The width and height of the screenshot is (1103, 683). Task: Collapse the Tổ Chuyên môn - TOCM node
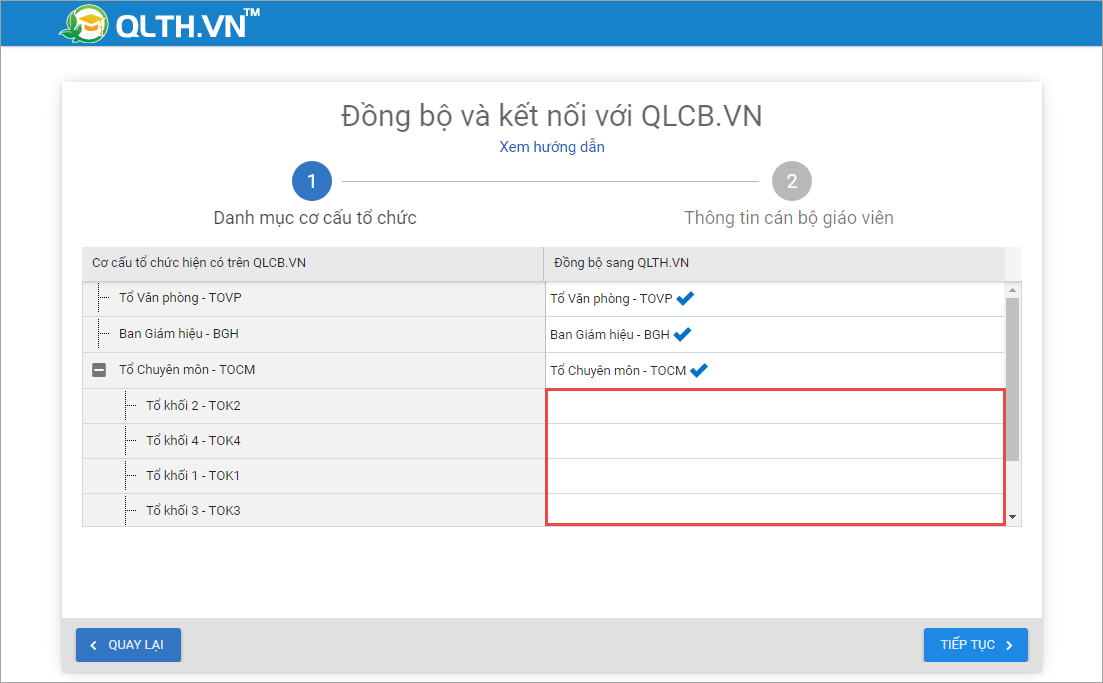99,370
